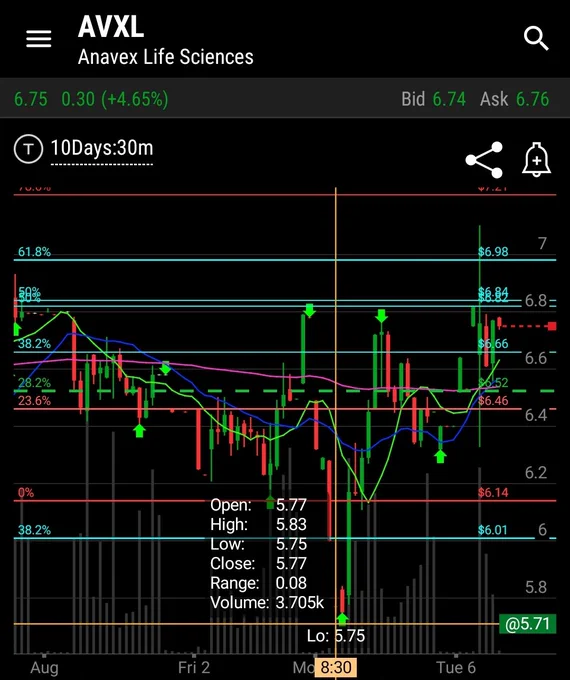Screen dimensions: 570x680
Task: Tap the 61.8% Fibonacci level label
Action: point(34,252)
